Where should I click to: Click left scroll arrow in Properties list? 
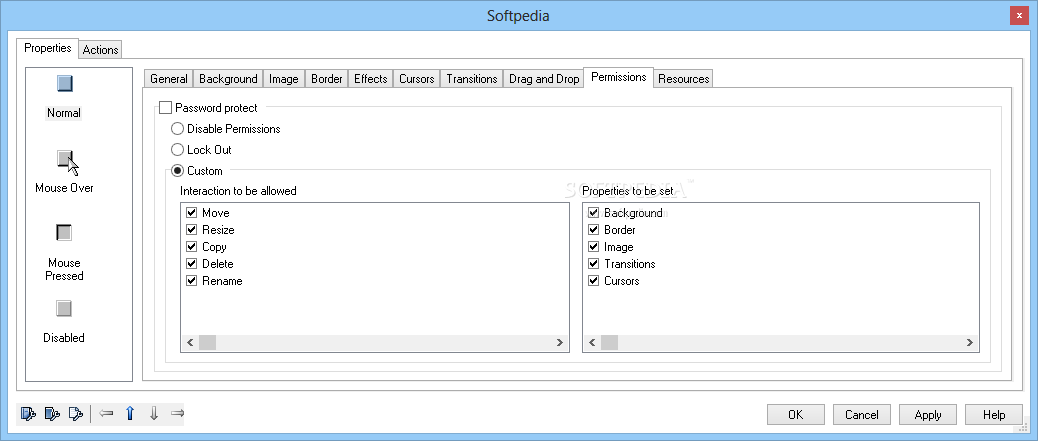592,342
